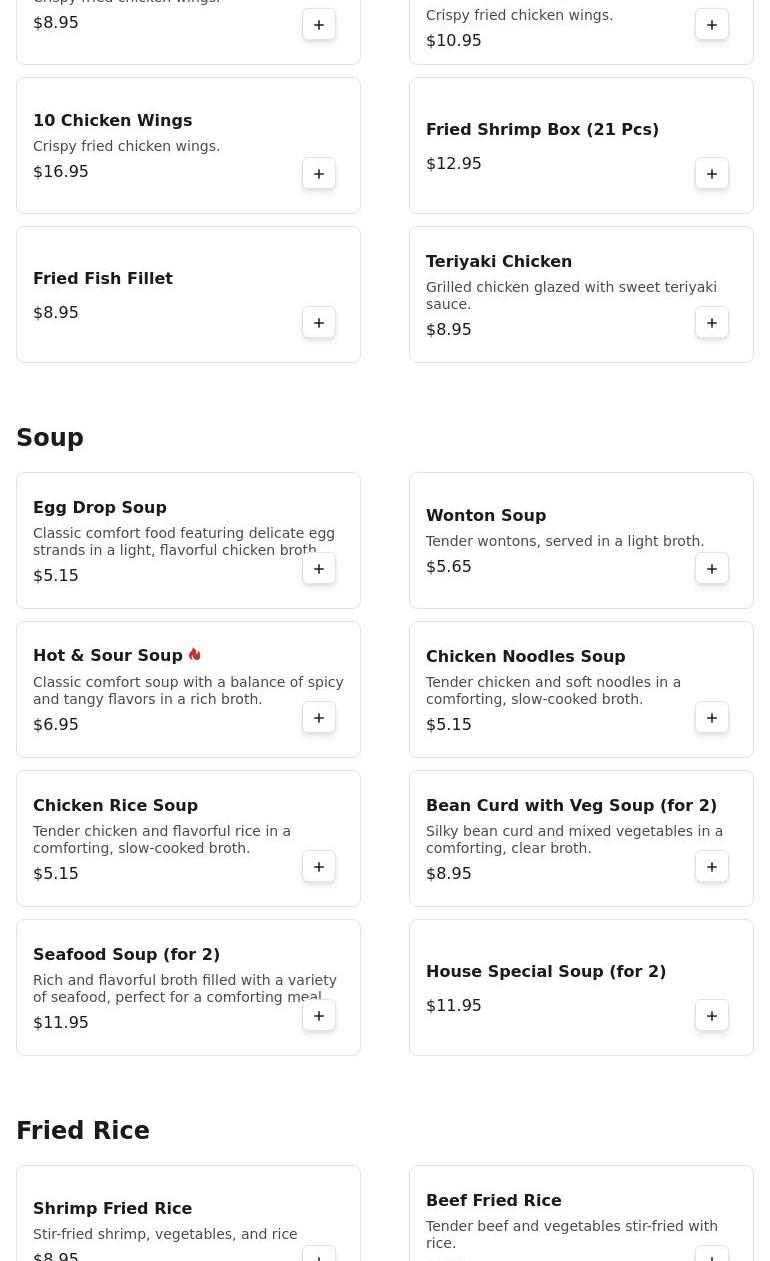Add 10 Chicken Wings to cart
Screen dimensions: 770x1261
pyautogui.click(x=319, y=174)
